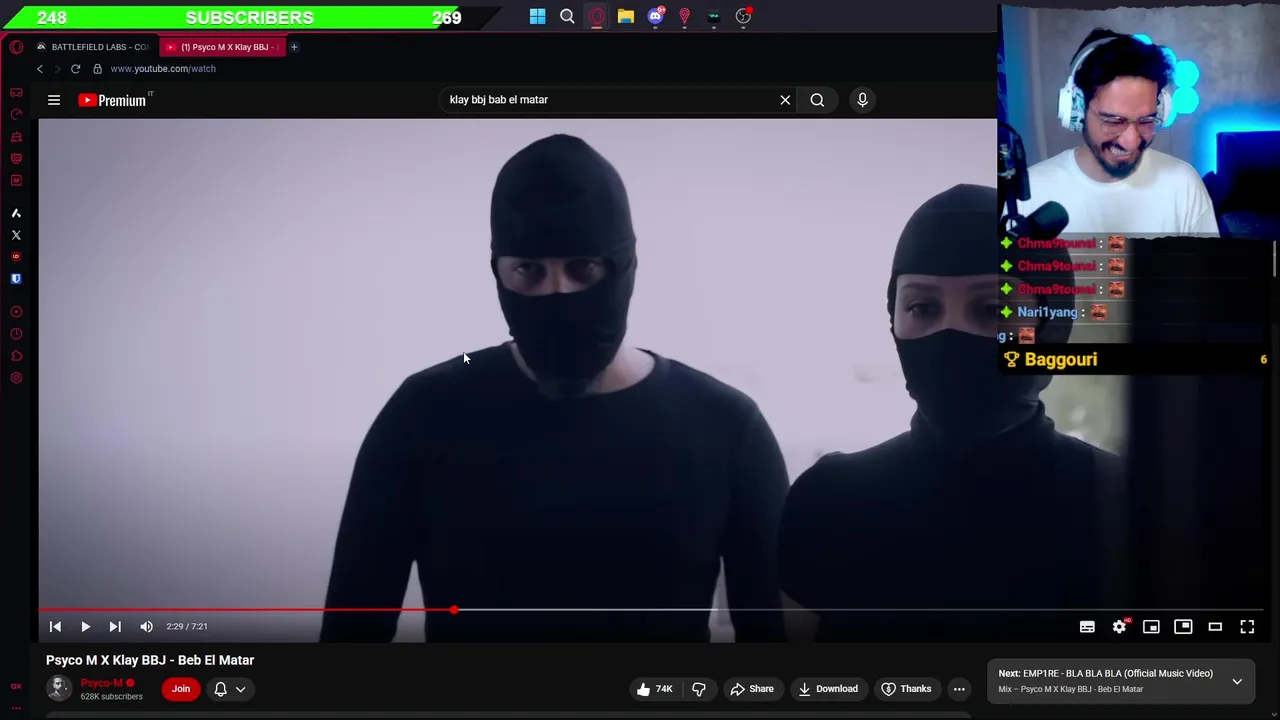Toggle subtitles/closed captions
Image resolution: width=1280 pixels, height=720 pixels.
pos(1087,626)
